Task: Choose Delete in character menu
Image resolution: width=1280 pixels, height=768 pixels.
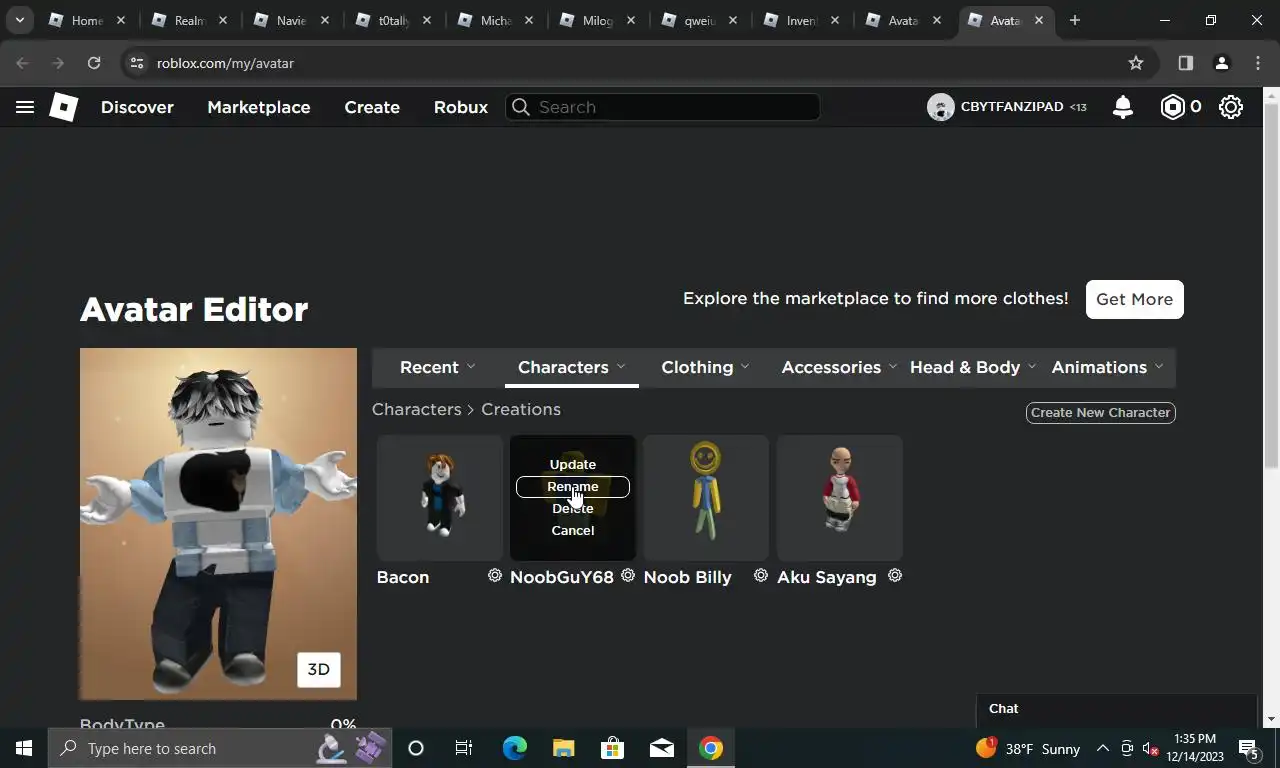Action: pos(573,508)
